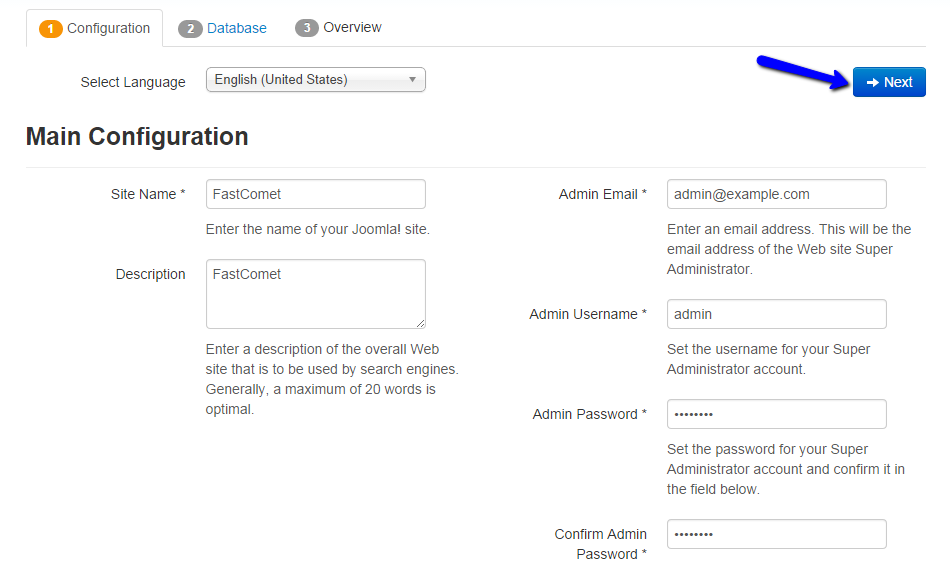Viewport: 950px width, 577px height.
Task: Click the language dropdown arrow
Action: pos(412,80)
